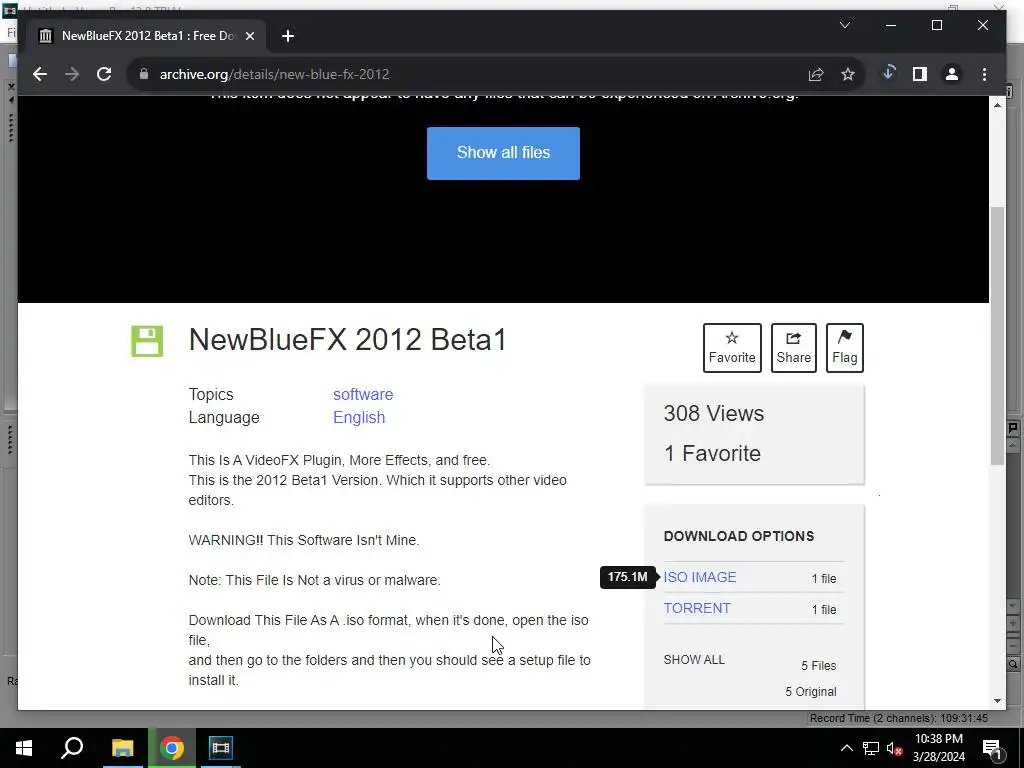This screenshot has width=1024, height=768.
Task: Open the notification center icon
Action: 992,749
